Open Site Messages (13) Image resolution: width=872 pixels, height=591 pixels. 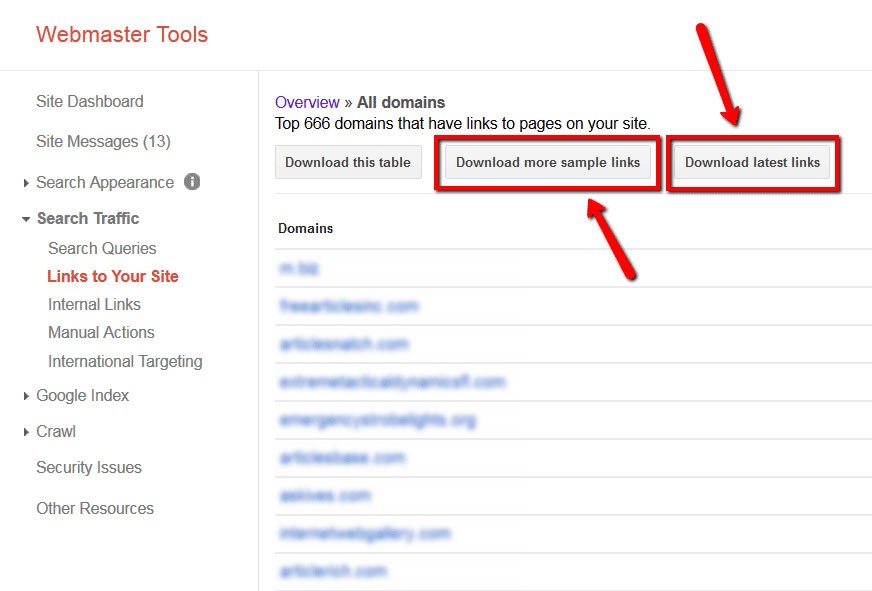pos(103,141)
